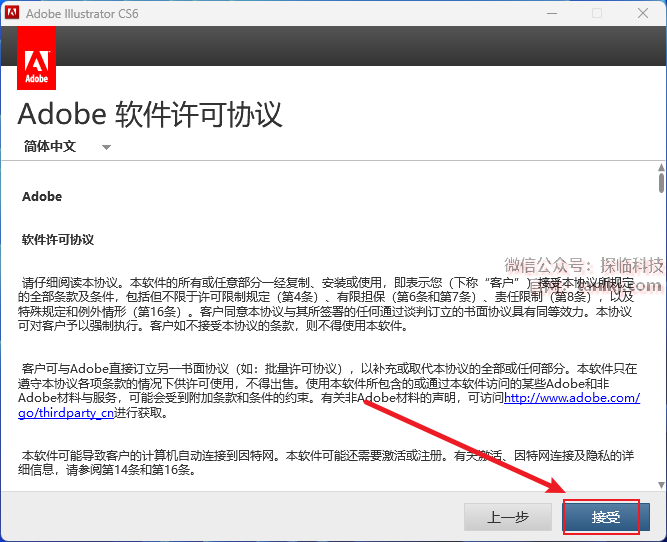Click the 接受 (Accept) button
The width and height of the screenshot is (667, 542).
606,517
